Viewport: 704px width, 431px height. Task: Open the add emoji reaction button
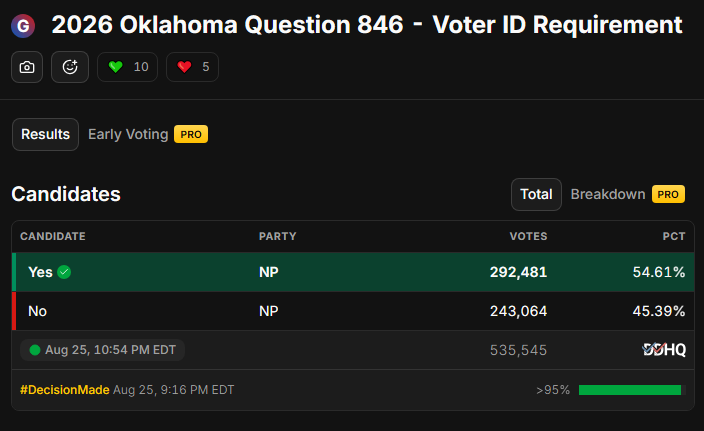coord(70,67)
